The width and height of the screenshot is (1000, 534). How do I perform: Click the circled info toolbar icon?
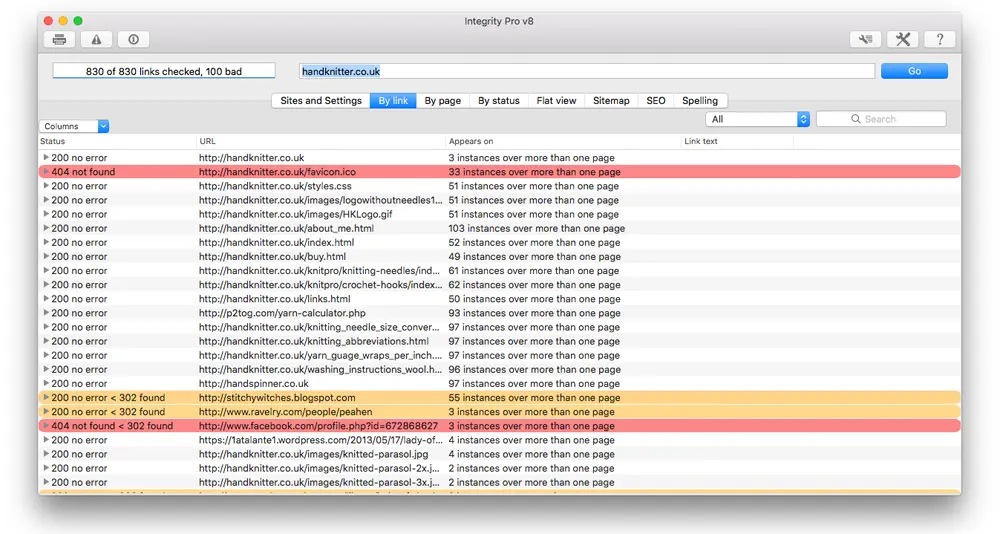[133, 40]
